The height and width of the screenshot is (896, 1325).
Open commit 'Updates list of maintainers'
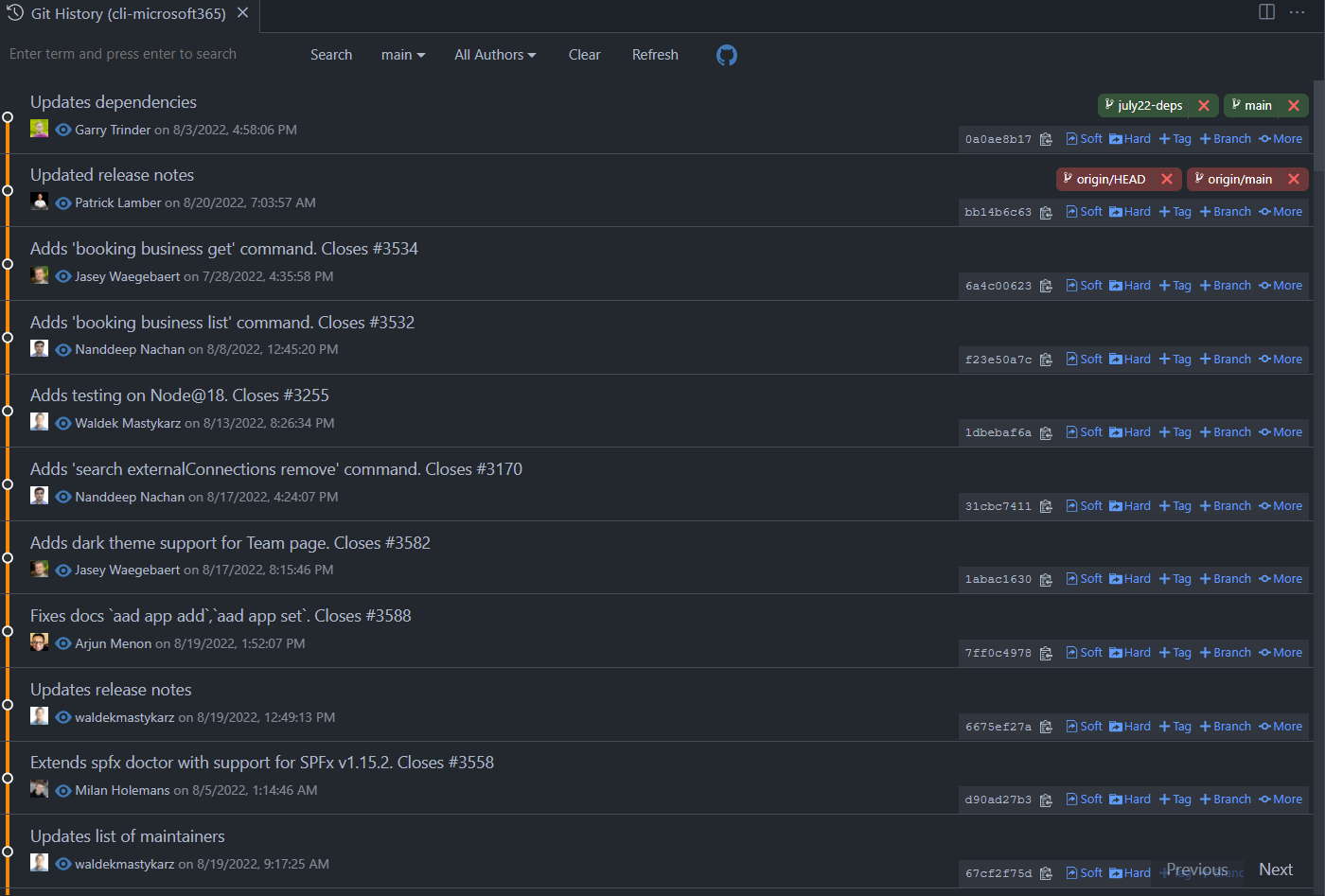tap(128, 836)
